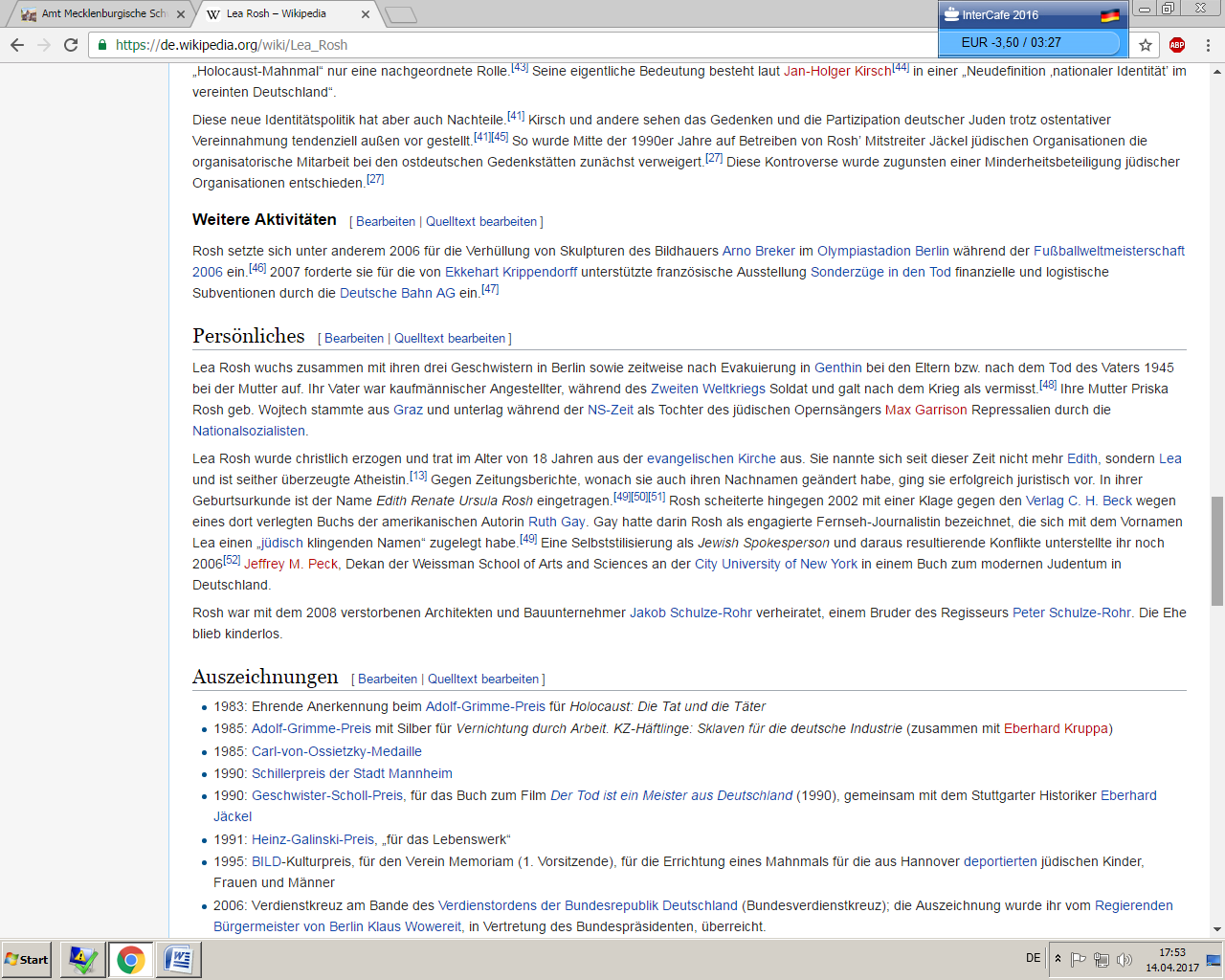
Task: Go back with the browser back arrow
Action: (x=17, y=45)
